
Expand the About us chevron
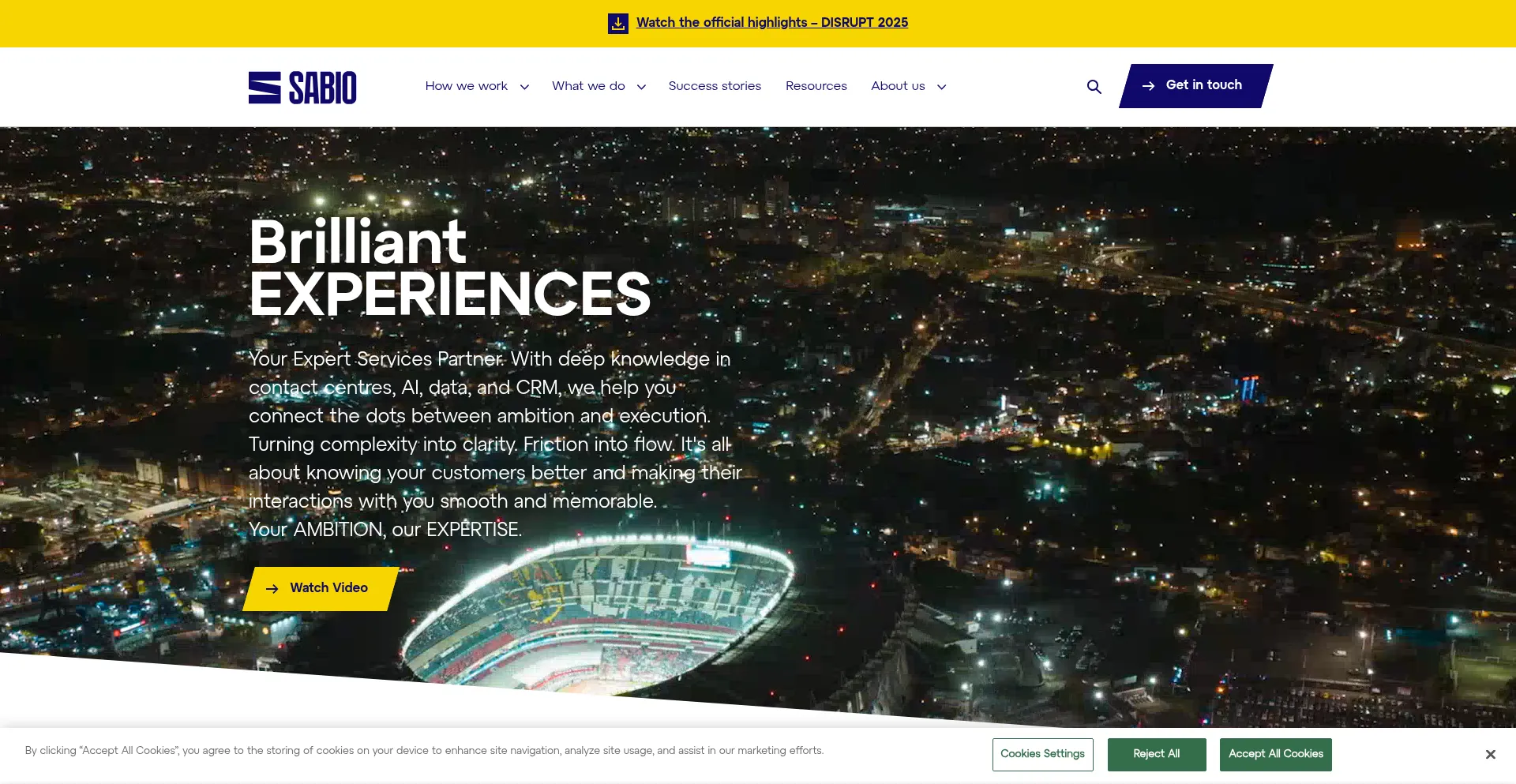941,87
